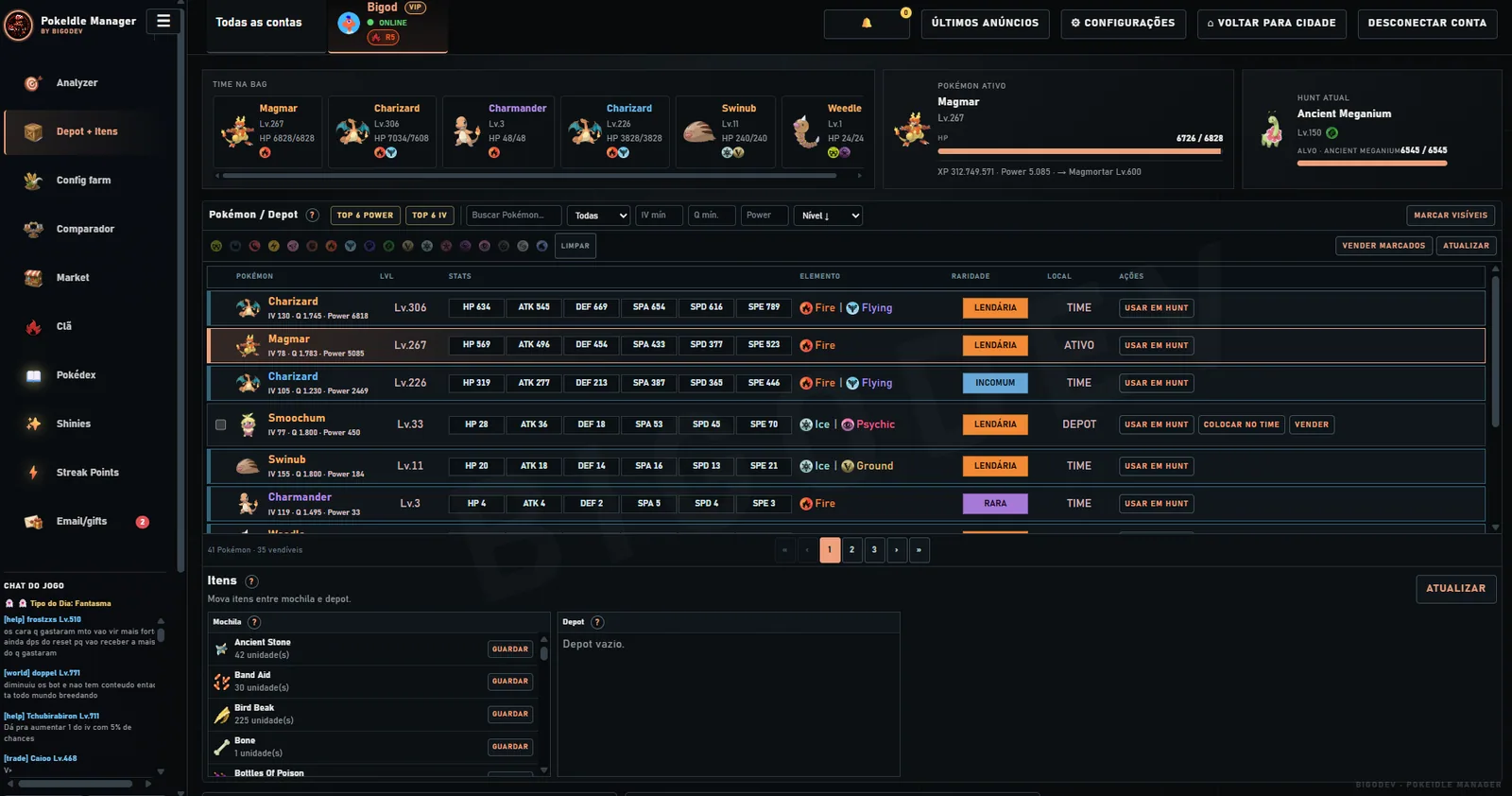Filter by the Ice snowflake type icon
Viewport: 1512px width, 796px height.
point(427,246)
